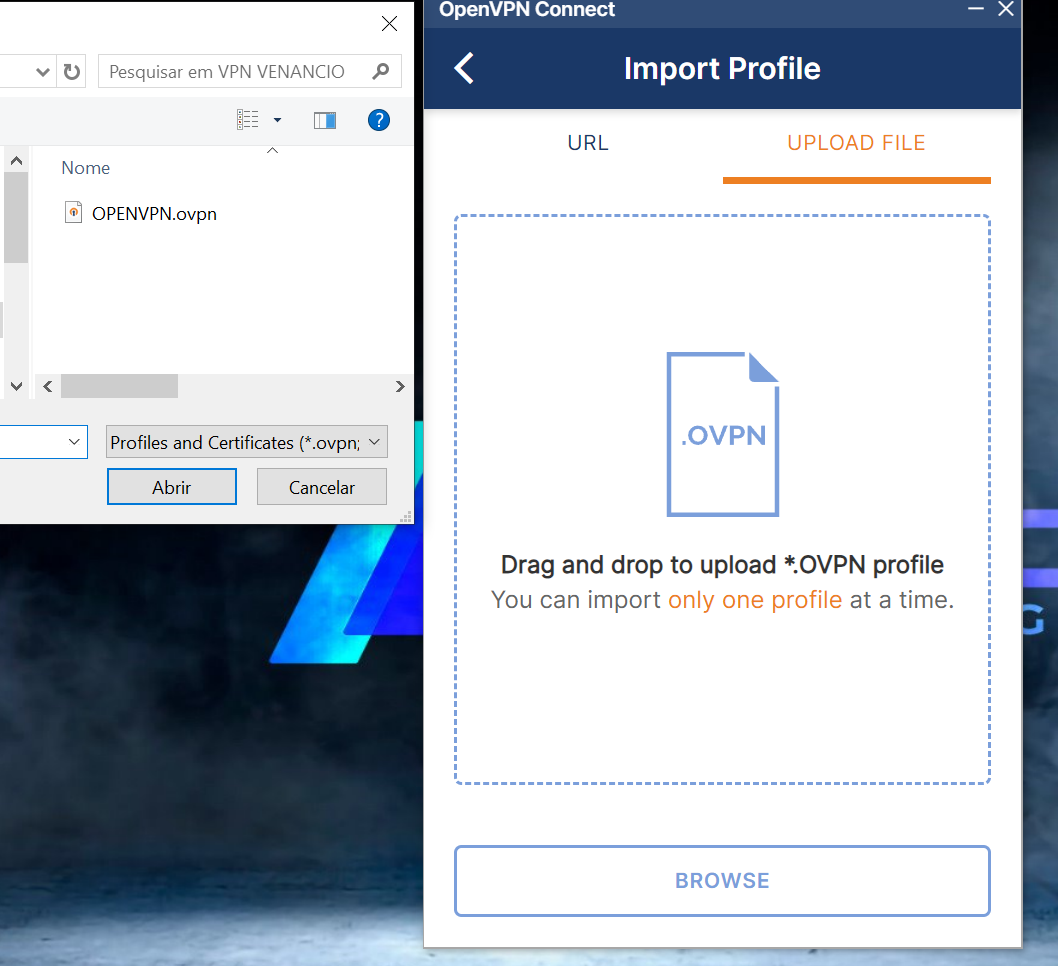Click the horizontal scroll right arrow
The height and width of the screenshot is (966, 1058).
(x=400, y=387)
